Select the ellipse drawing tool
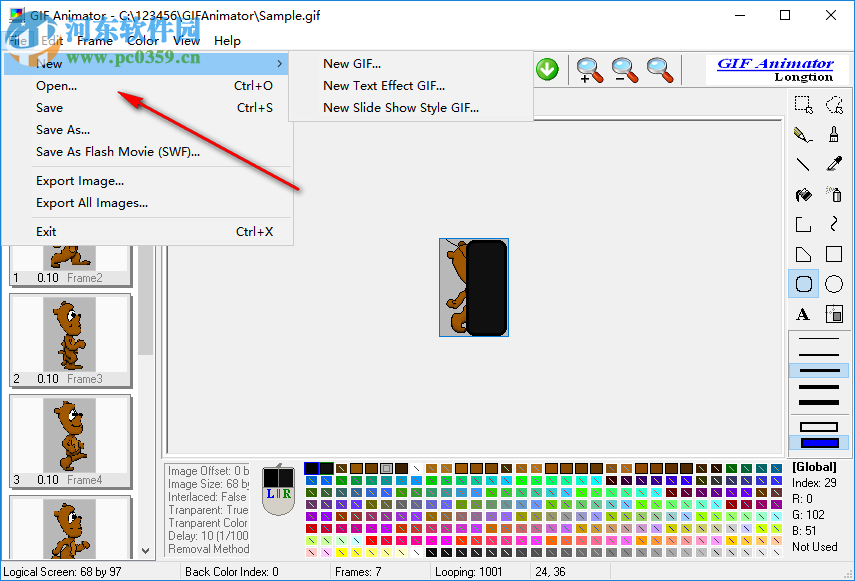The image size is (855, 581). pos(833,284)
